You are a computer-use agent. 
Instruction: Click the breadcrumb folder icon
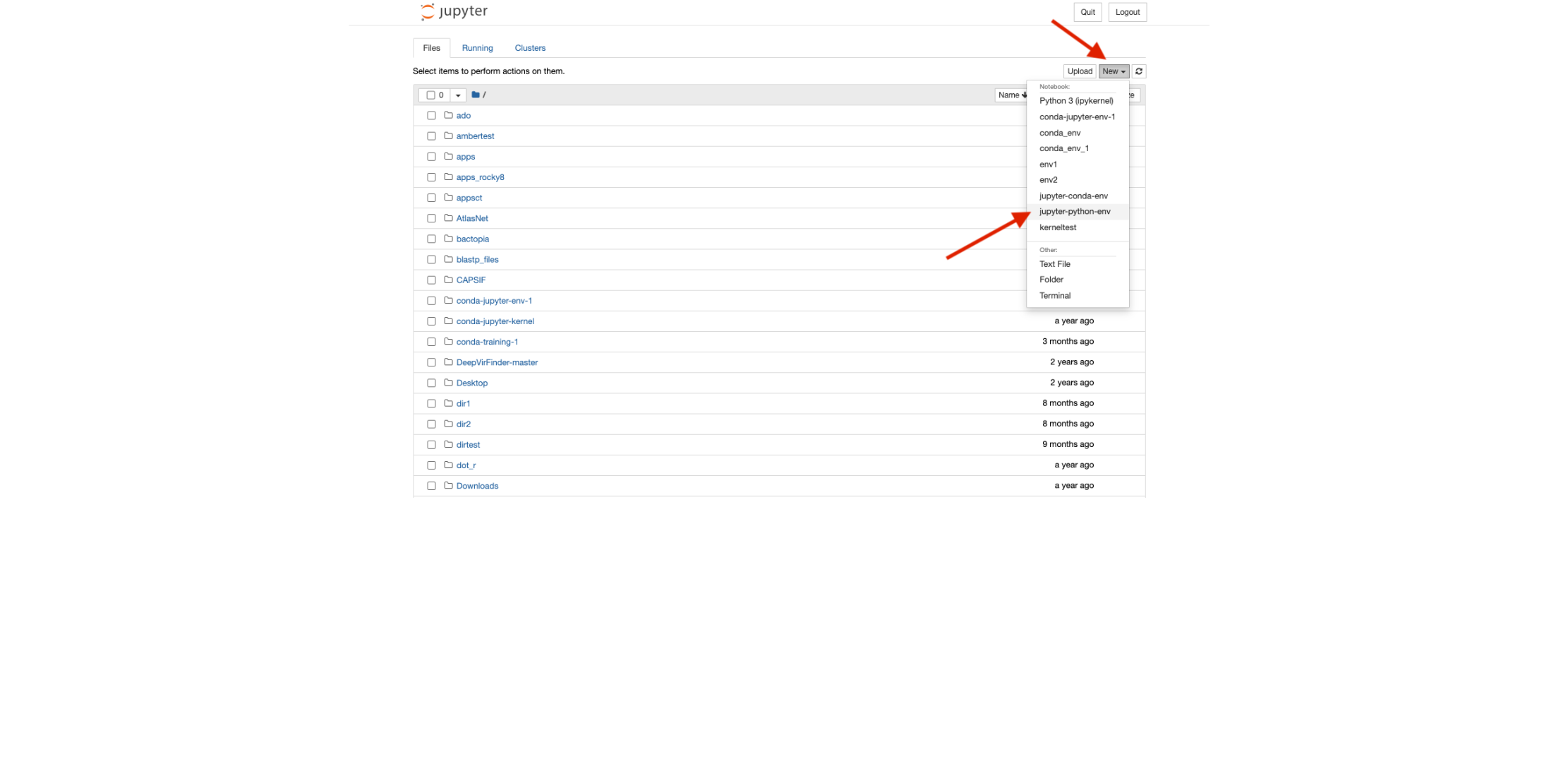point(476,94)
